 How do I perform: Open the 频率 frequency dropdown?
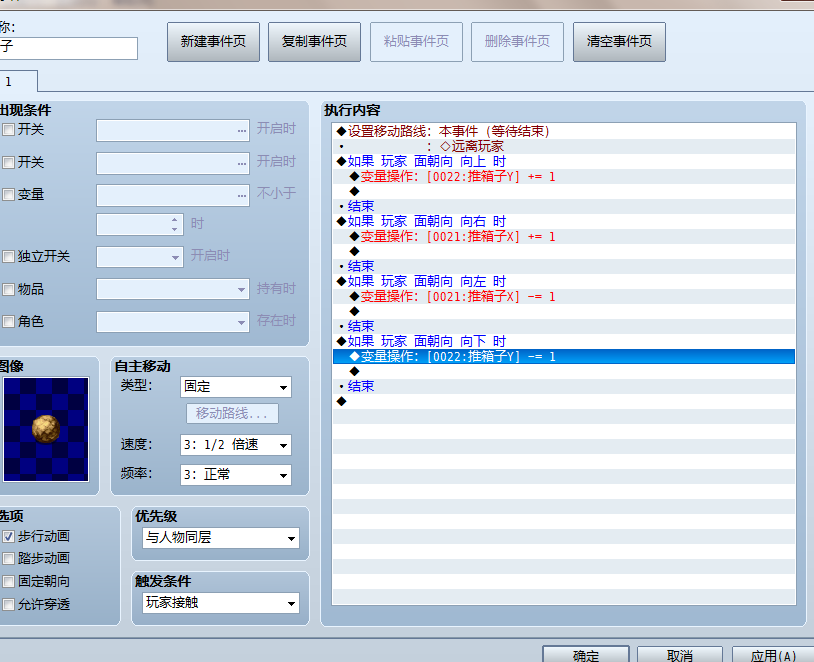pyautogui.click(x=236, y=475)
